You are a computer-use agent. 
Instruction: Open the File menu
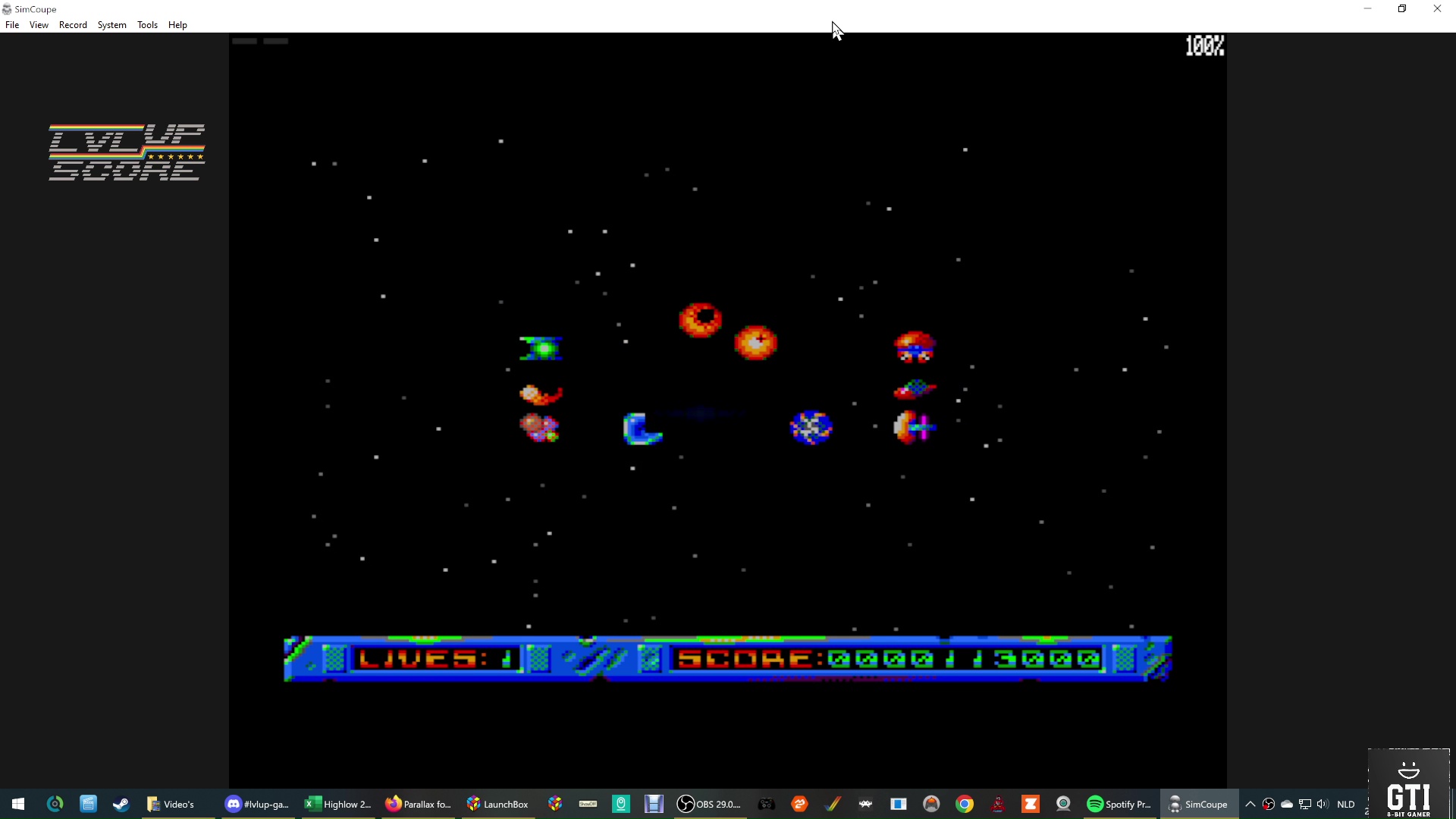coord(12,25)
